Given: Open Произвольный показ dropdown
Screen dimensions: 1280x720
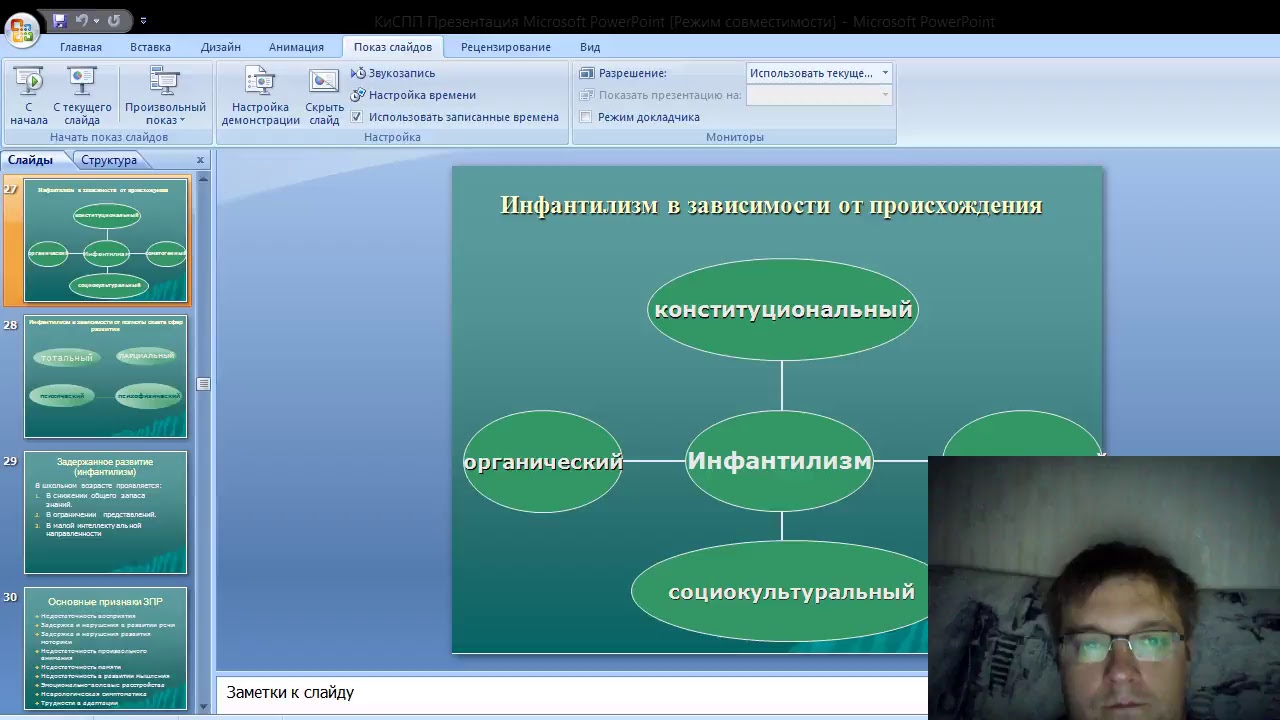Looking at the screenshot, I should tap(165, 96).
